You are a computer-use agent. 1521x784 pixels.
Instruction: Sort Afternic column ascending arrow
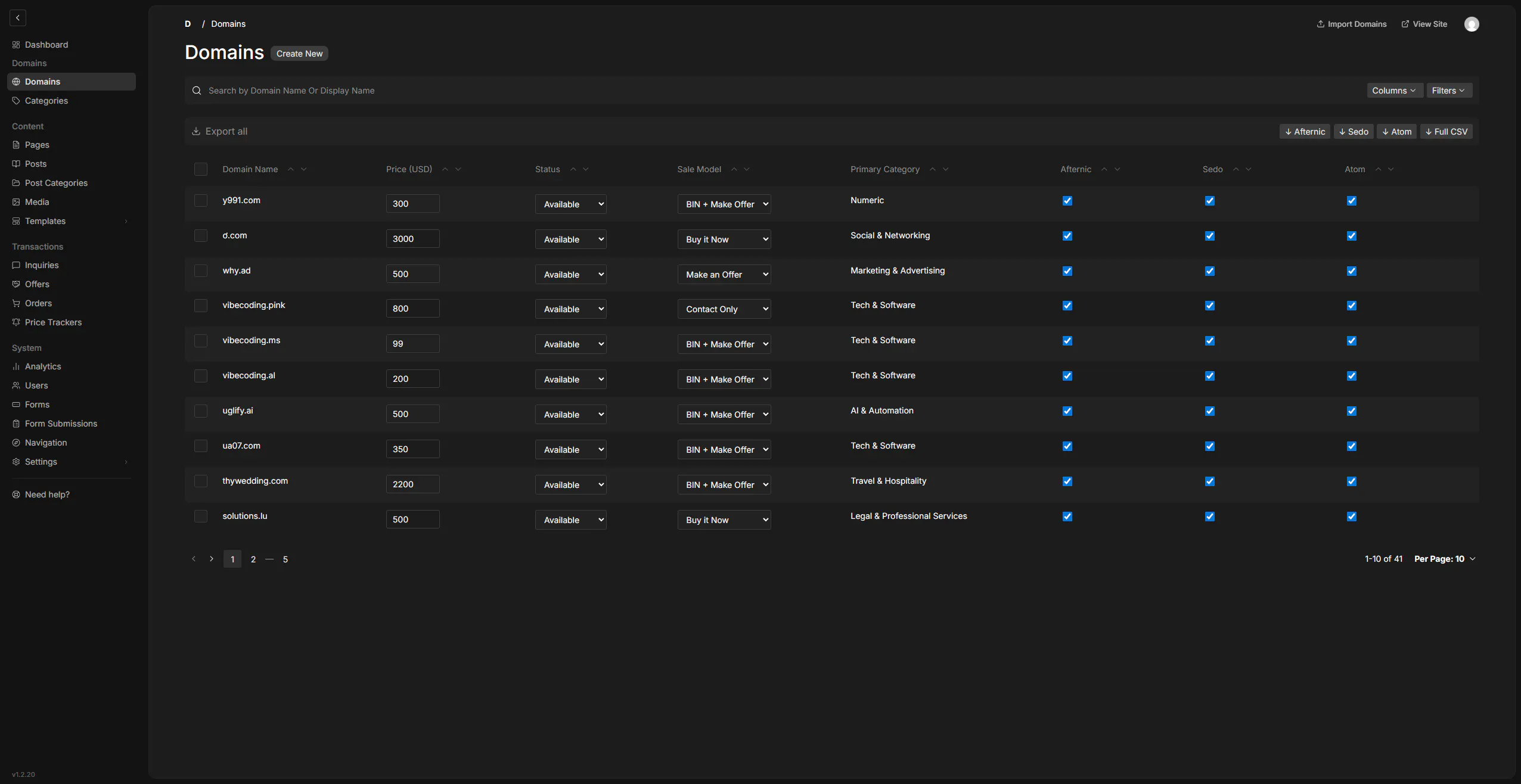[x=1104, y=169]
